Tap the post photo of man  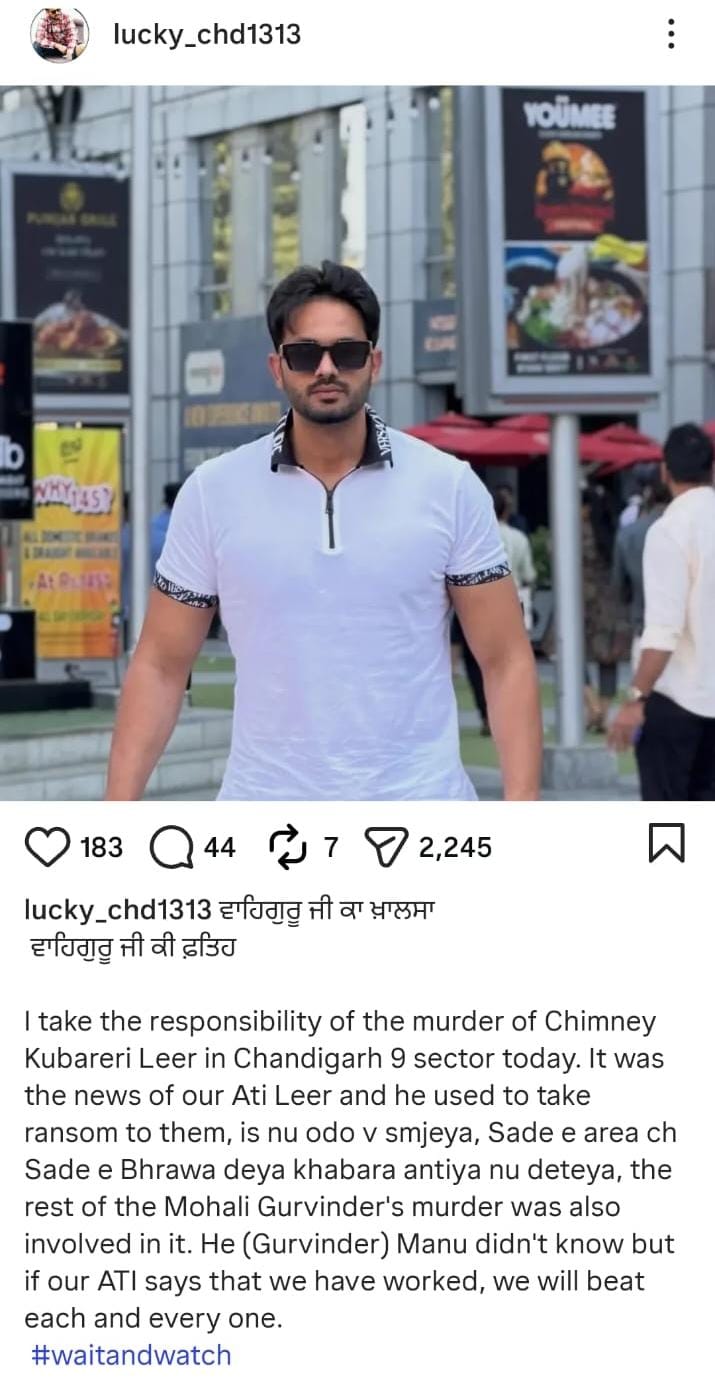(x=357, y=443)
